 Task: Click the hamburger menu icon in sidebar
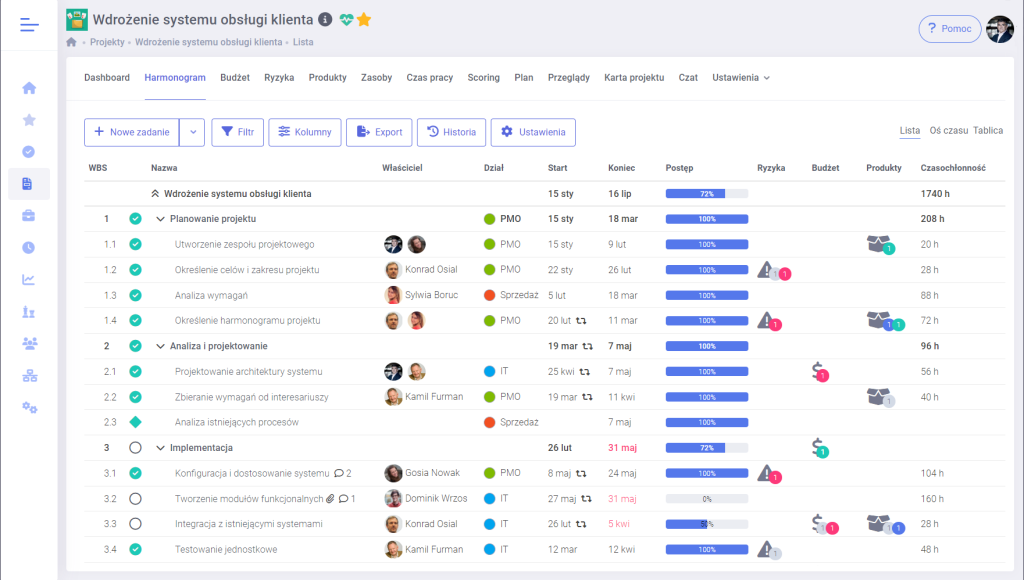click(29, 26)
